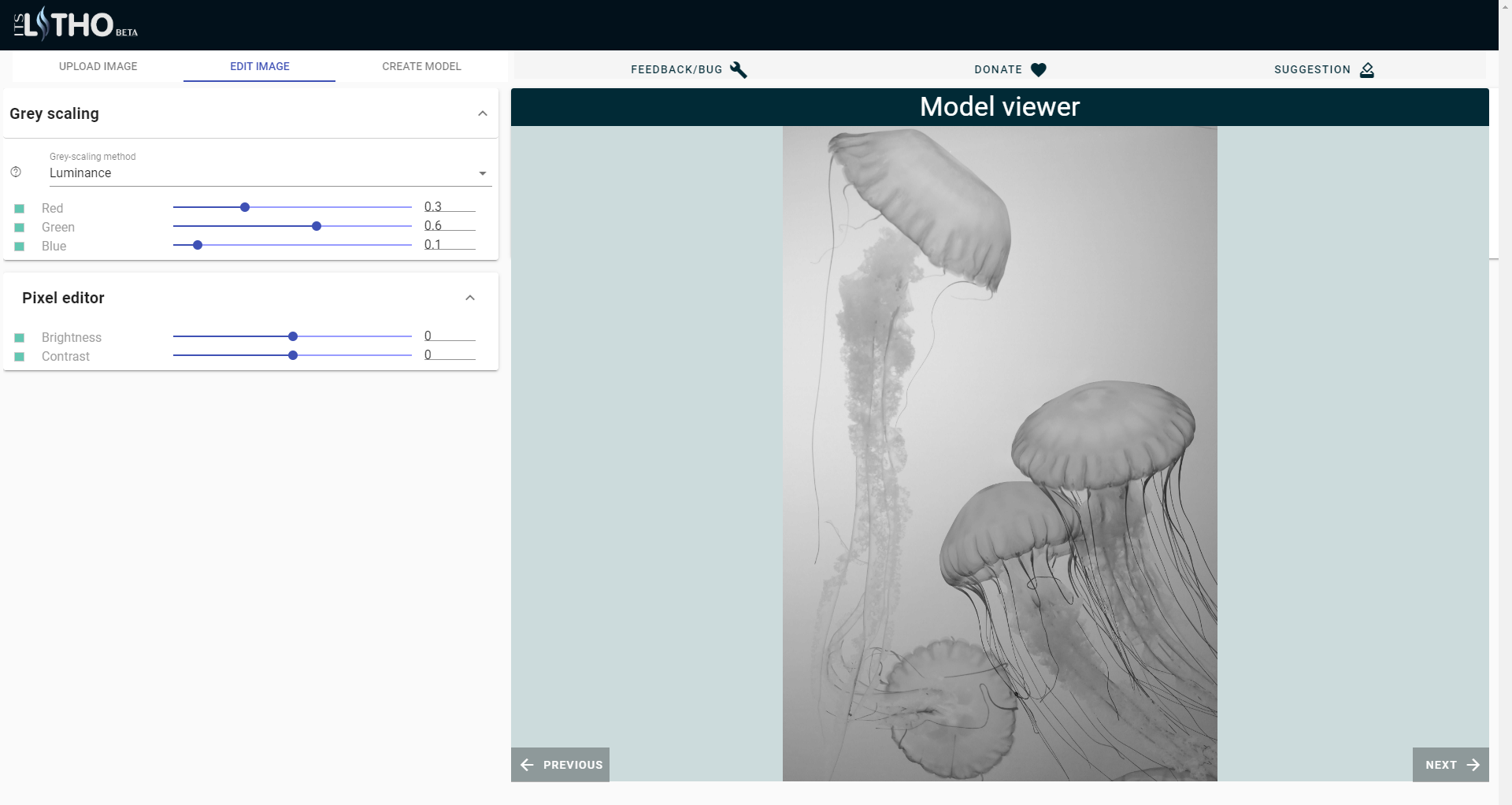Click the grey-scaling method help icon
The width and height of the screenshot is (1512, 805).
pos(16,172)
